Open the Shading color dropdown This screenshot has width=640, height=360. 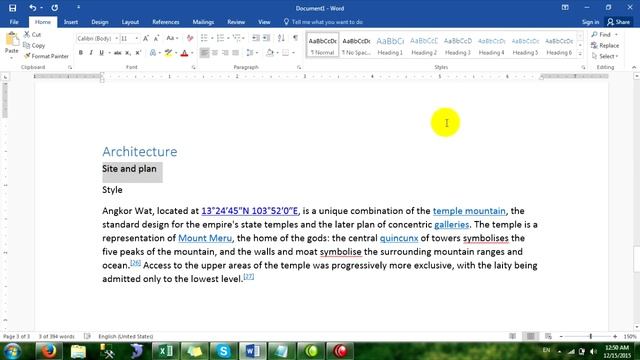point(277,53)
